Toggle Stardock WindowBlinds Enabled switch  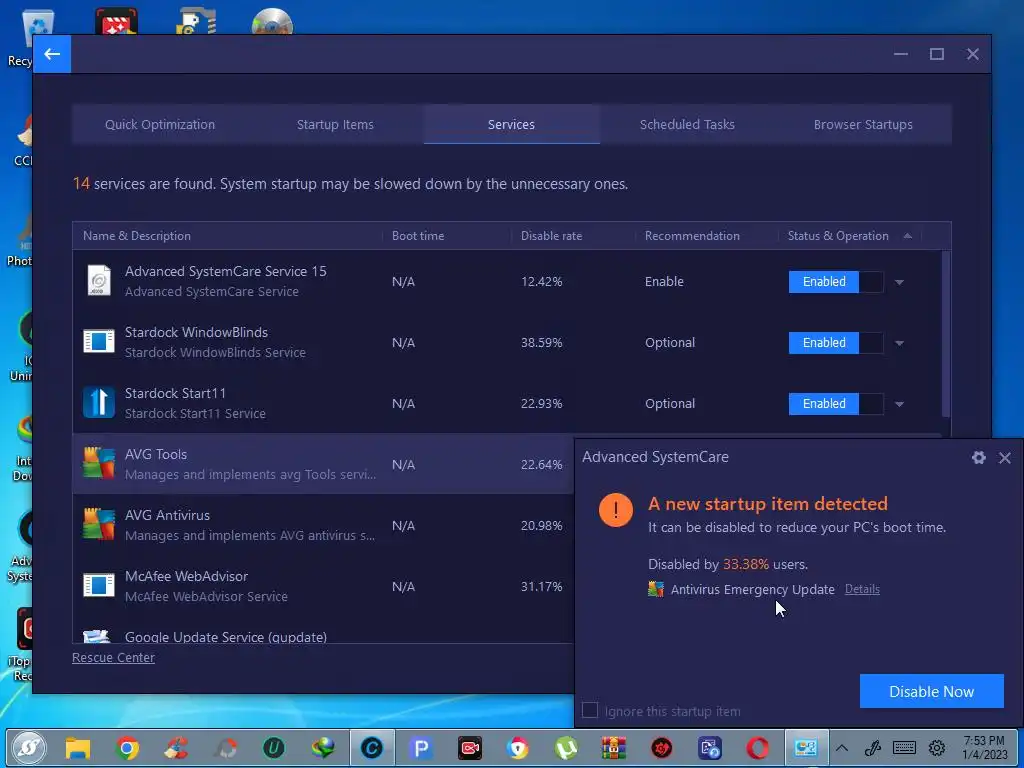(x=836, y=342)
